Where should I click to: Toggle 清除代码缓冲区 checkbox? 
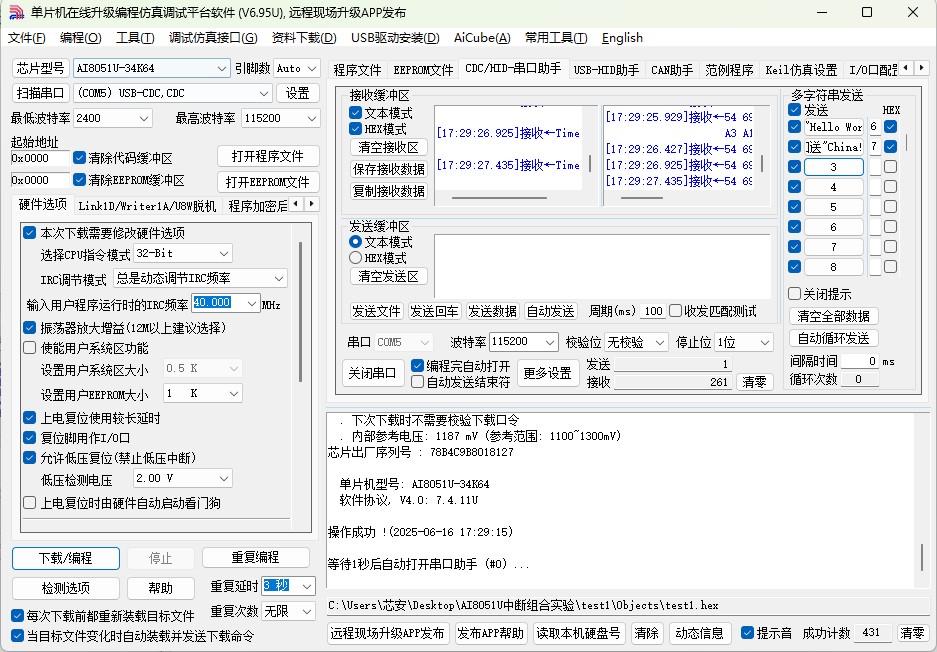coord(79,158)
